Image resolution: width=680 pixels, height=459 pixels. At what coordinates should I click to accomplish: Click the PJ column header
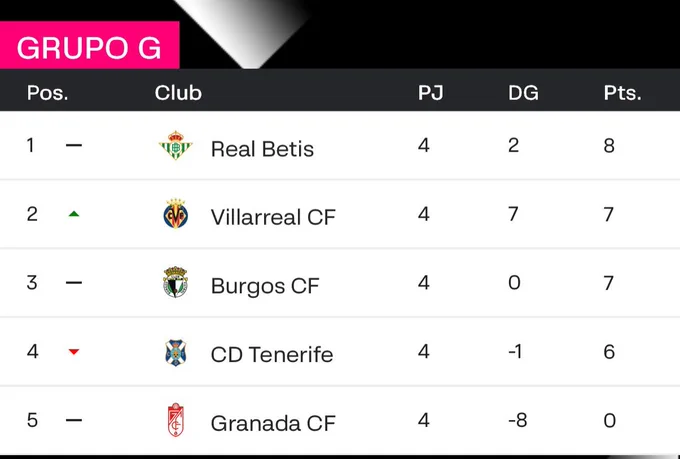430,93
